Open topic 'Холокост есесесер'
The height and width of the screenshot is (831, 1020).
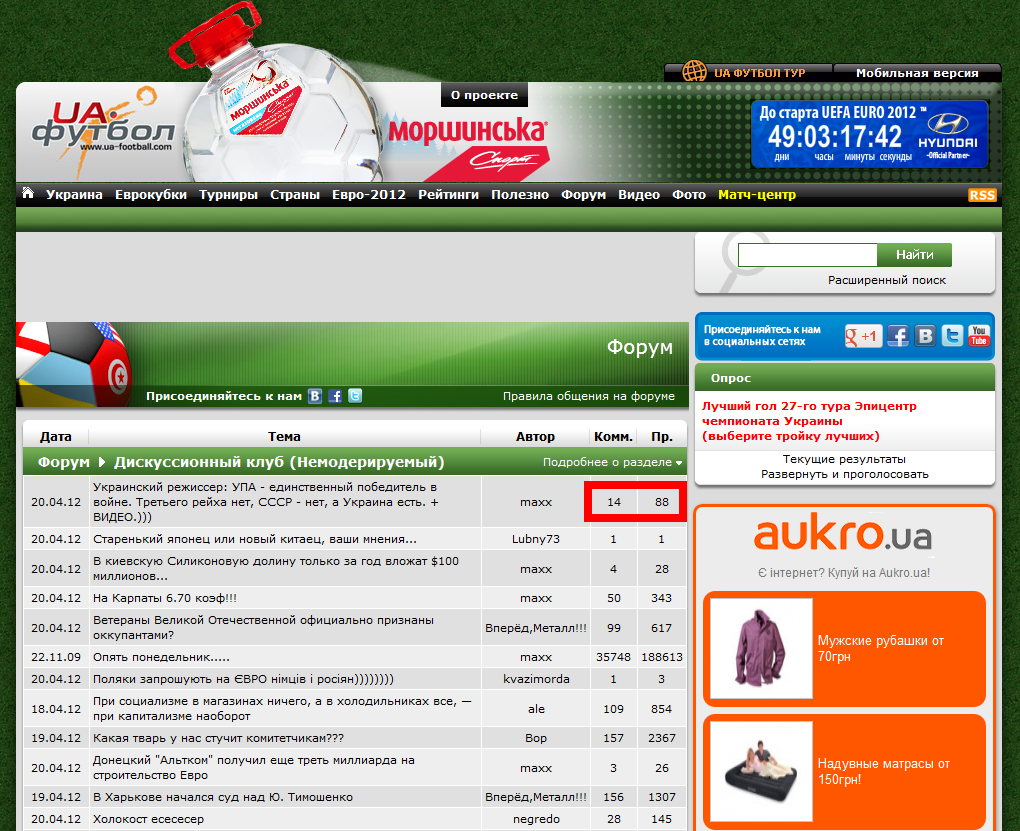coord(148,819)
